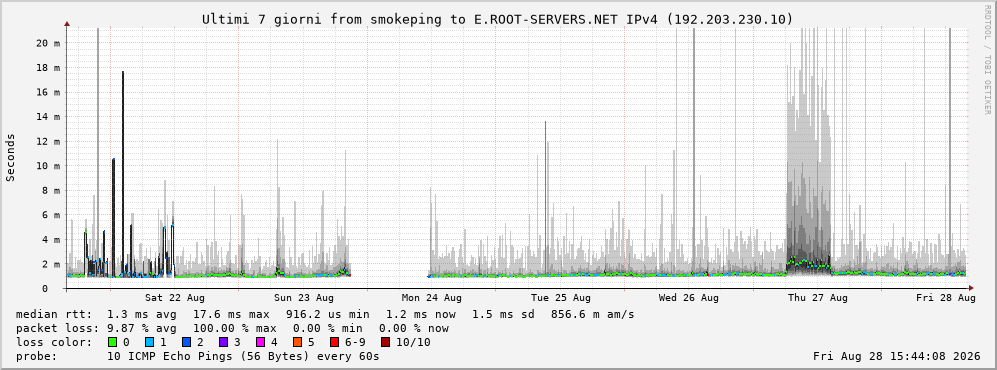Click the 20 m y-axis tick label
This screenshot has height=370, width=997.
pos(48,43)
